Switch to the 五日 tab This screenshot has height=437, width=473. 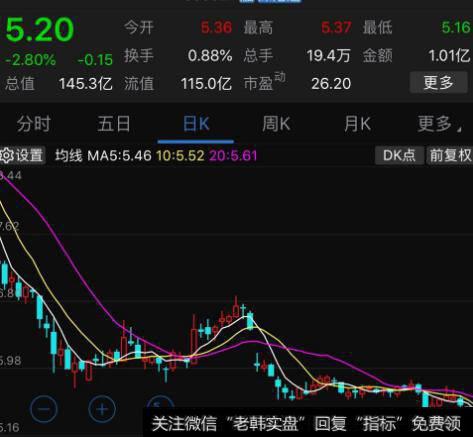[114, 124]
